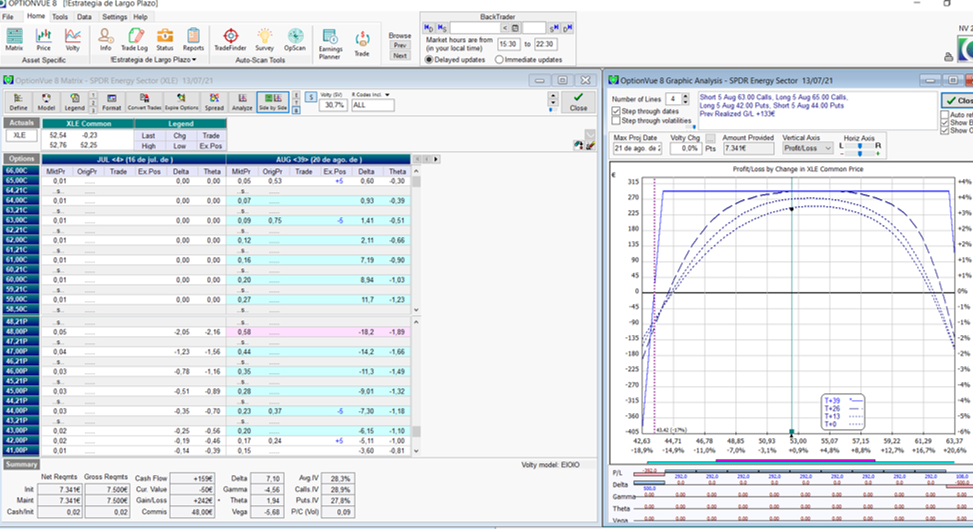
Task: Click the Volty Chg 0,0% field
Action: (x=686, y=148)
